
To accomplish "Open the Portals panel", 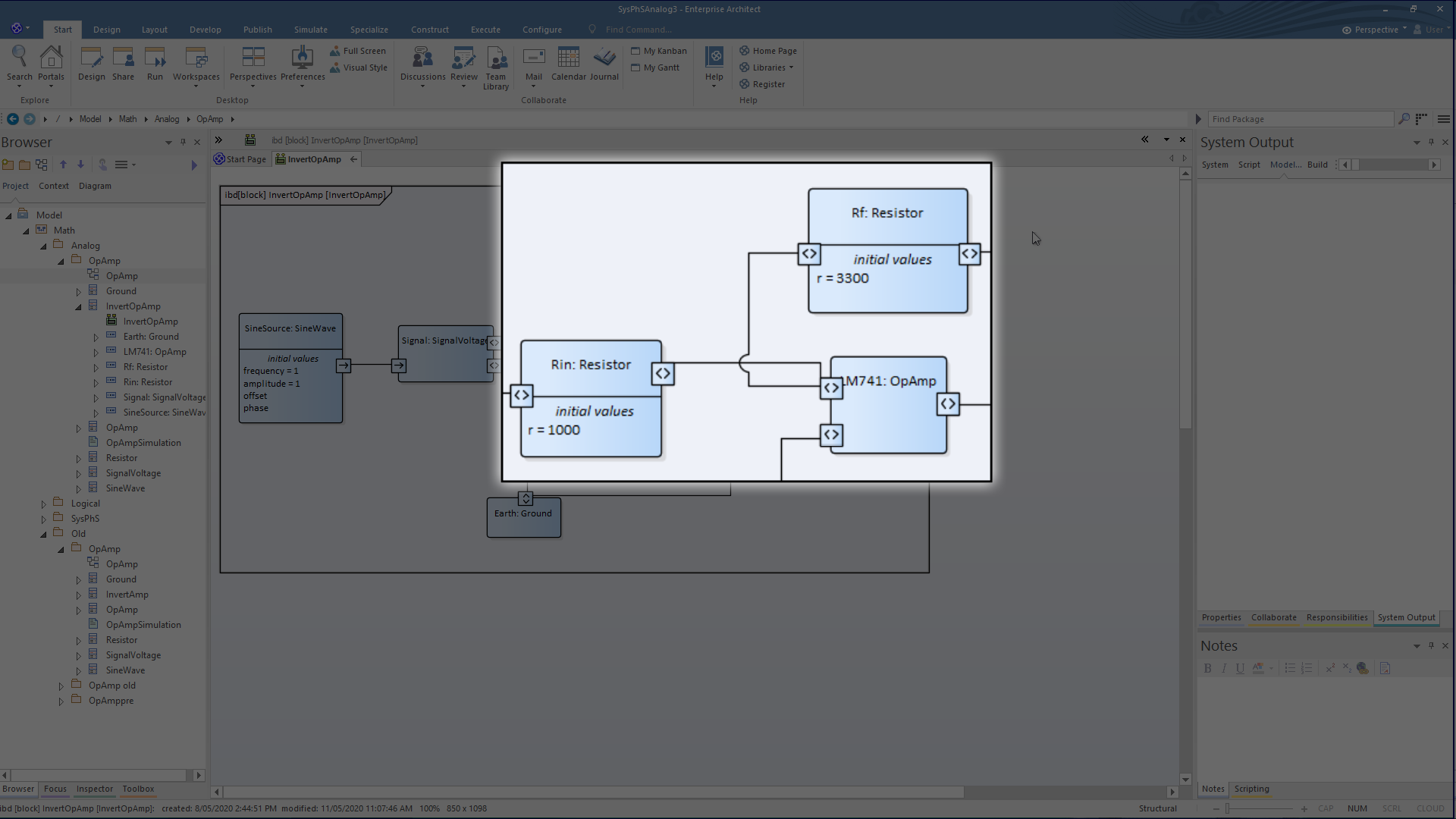I will click(x=51, y=64).
